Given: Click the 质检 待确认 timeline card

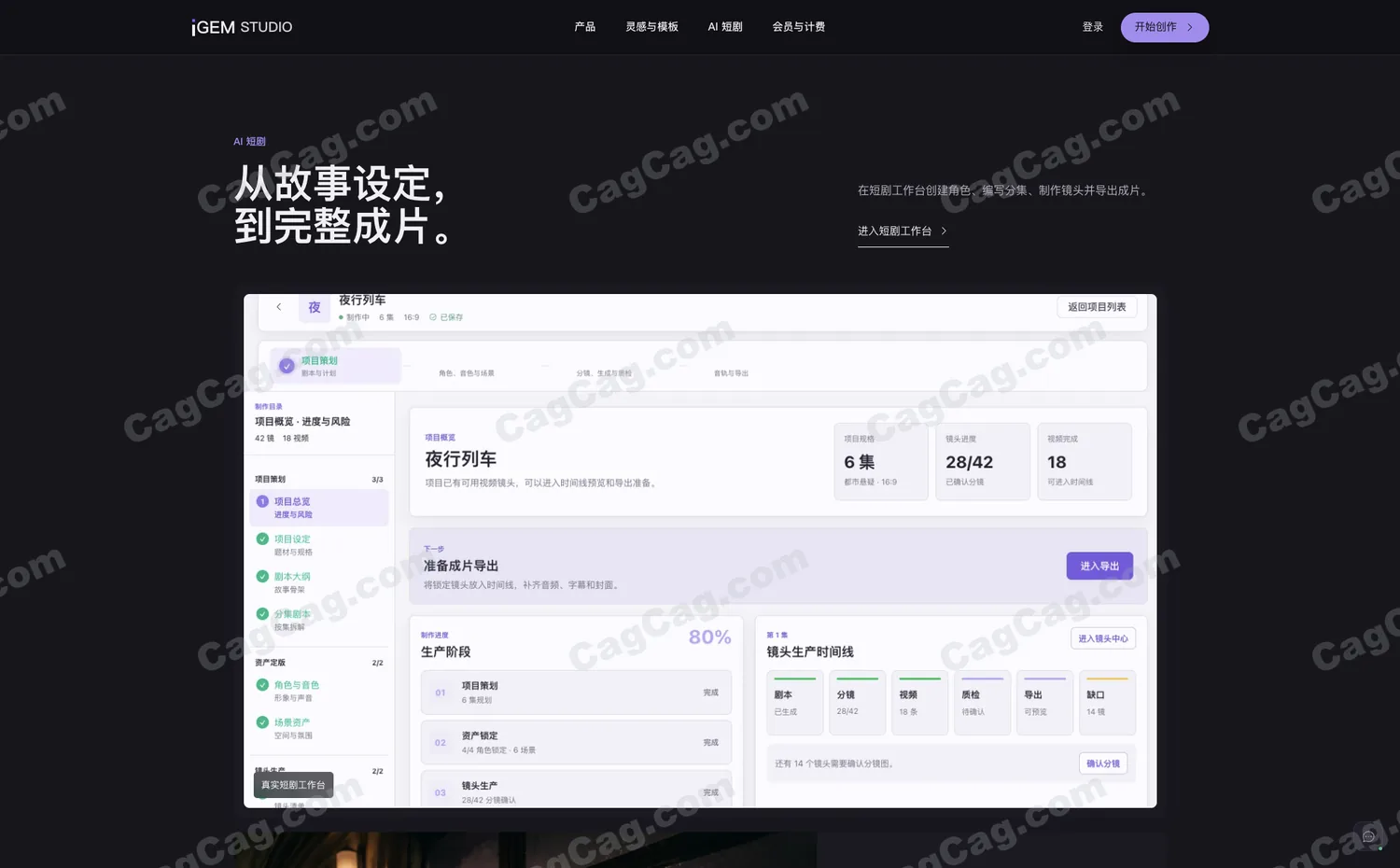Looking at the screenshot, I should click(982, 703).
